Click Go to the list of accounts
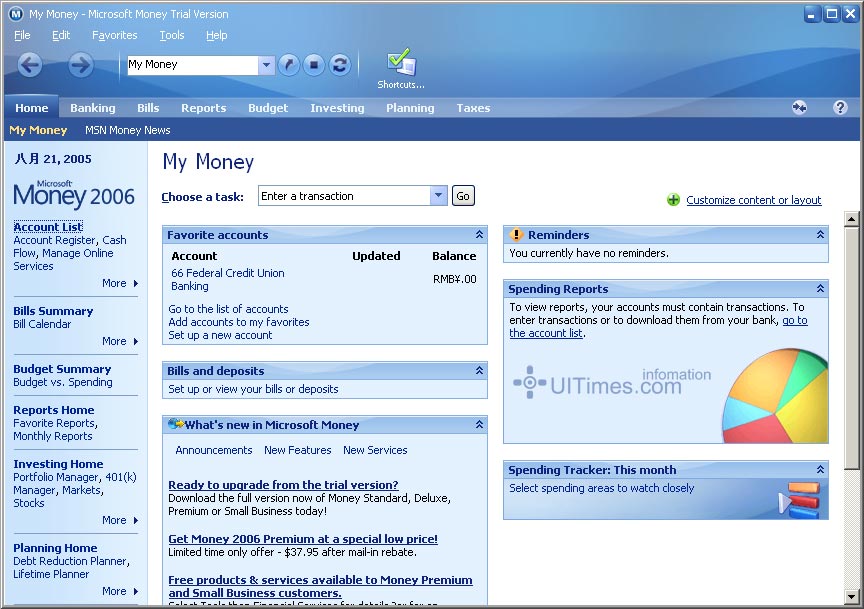This screenshot has height=609, width=864. pyautogui.click(x=228, y=309)
